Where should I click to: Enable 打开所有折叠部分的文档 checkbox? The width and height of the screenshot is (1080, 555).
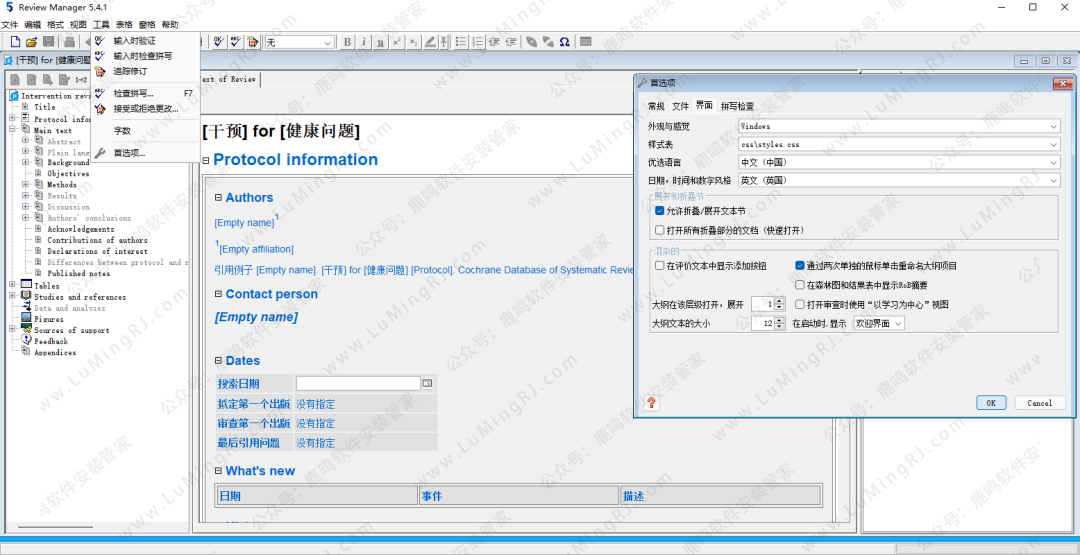pos(660,230)
